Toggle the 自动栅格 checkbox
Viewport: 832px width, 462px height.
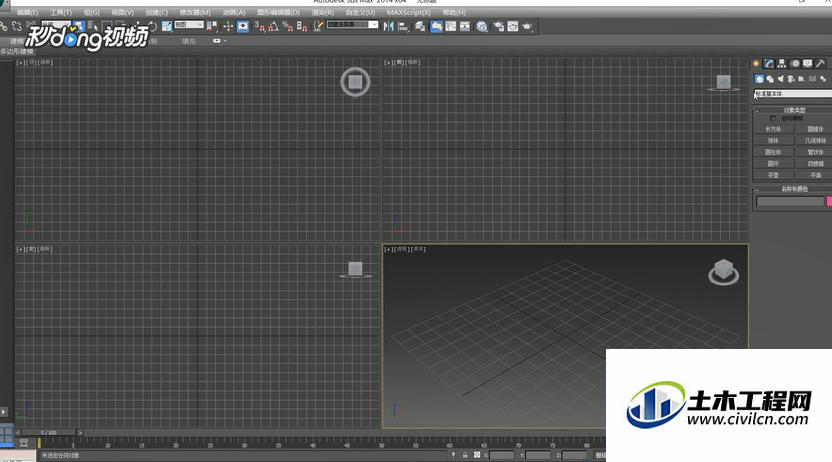coord(773,118)
